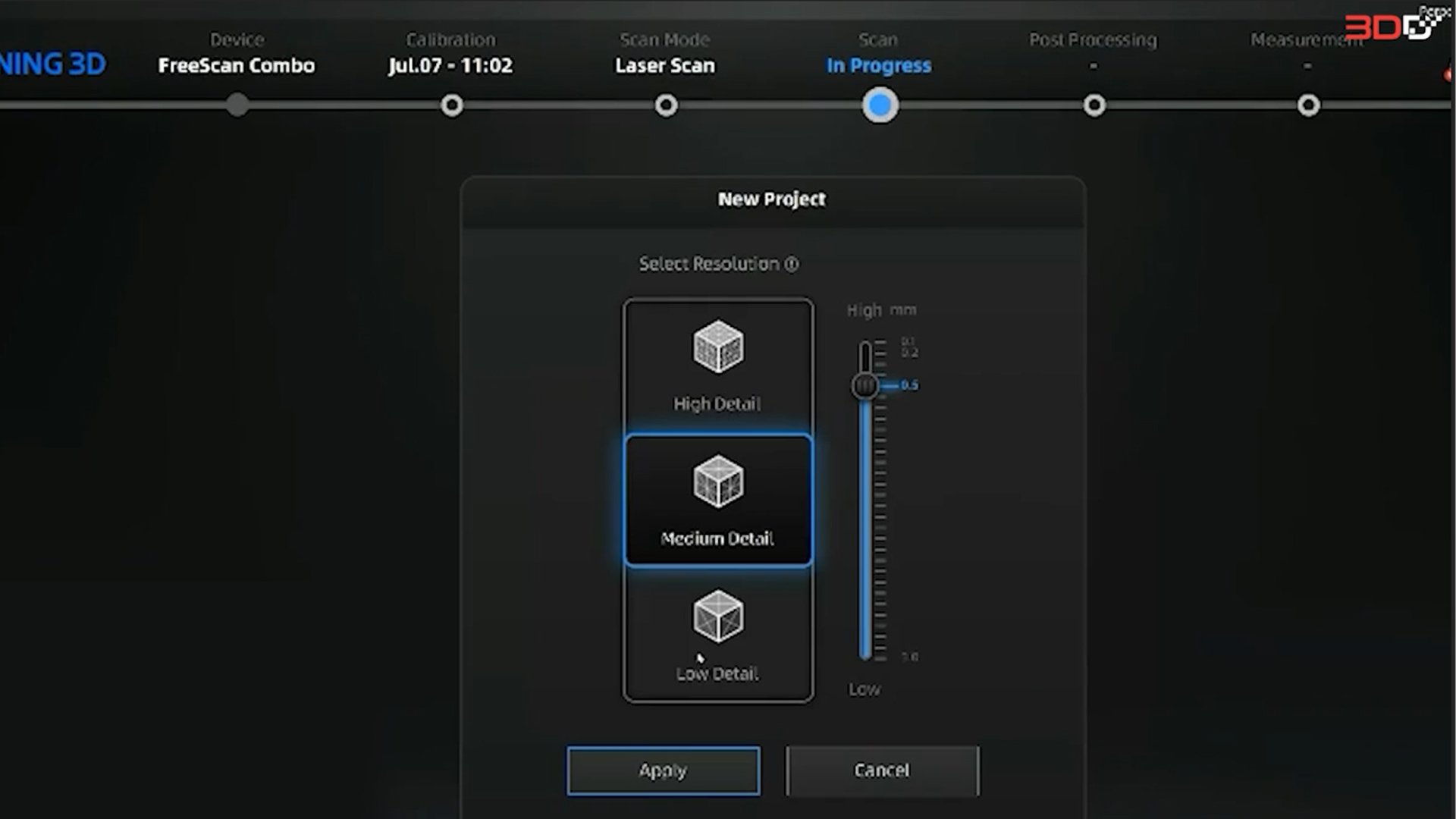The image size is (1456, 819).
Task: Click the Scan Mode step circle marker
Action: pos(667,105)
